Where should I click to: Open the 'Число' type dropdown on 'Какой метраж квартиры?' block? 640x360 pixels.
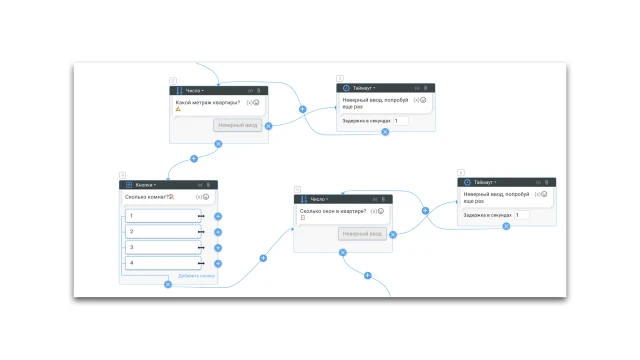(194, 91)
